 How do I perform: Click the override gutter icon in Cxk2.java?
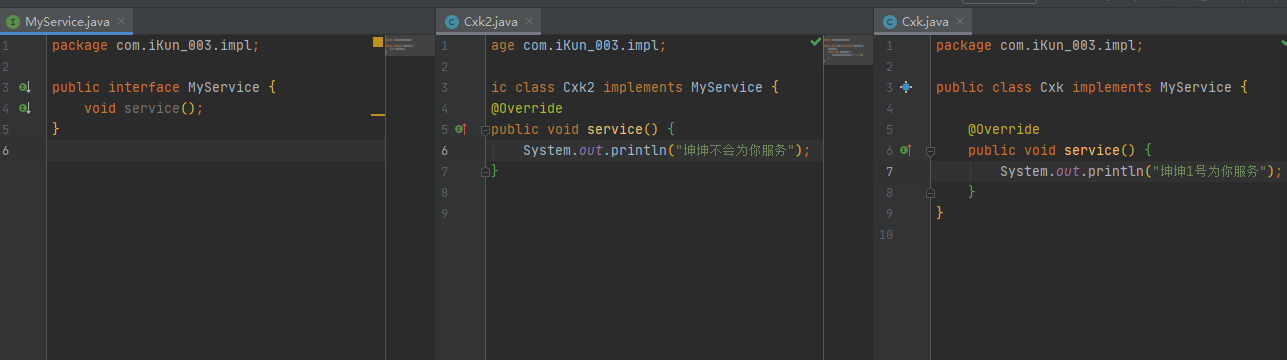[x=461, y=129]
